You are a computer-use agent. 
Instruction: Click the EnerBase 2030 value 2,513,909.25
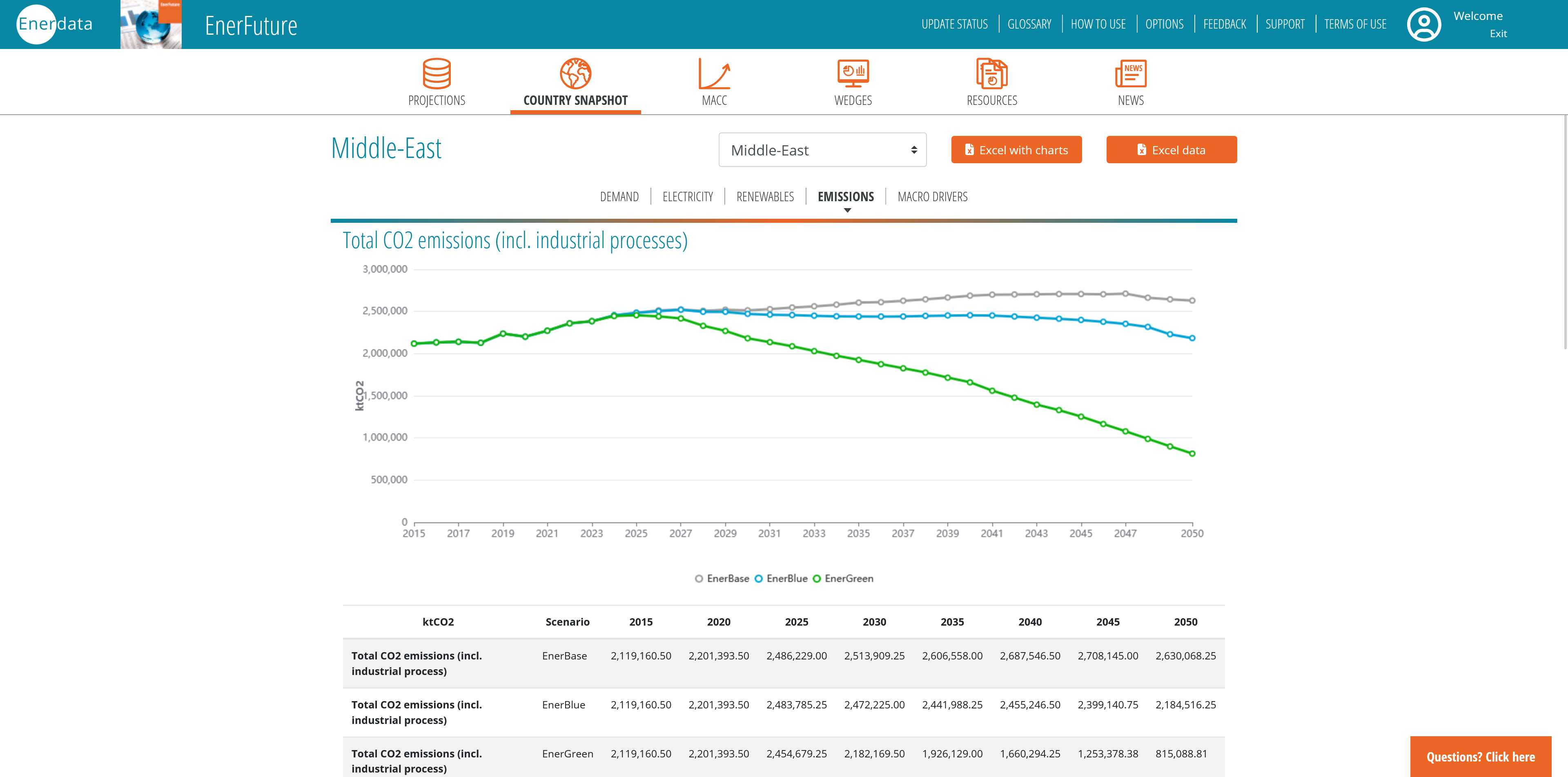point(874,656)
